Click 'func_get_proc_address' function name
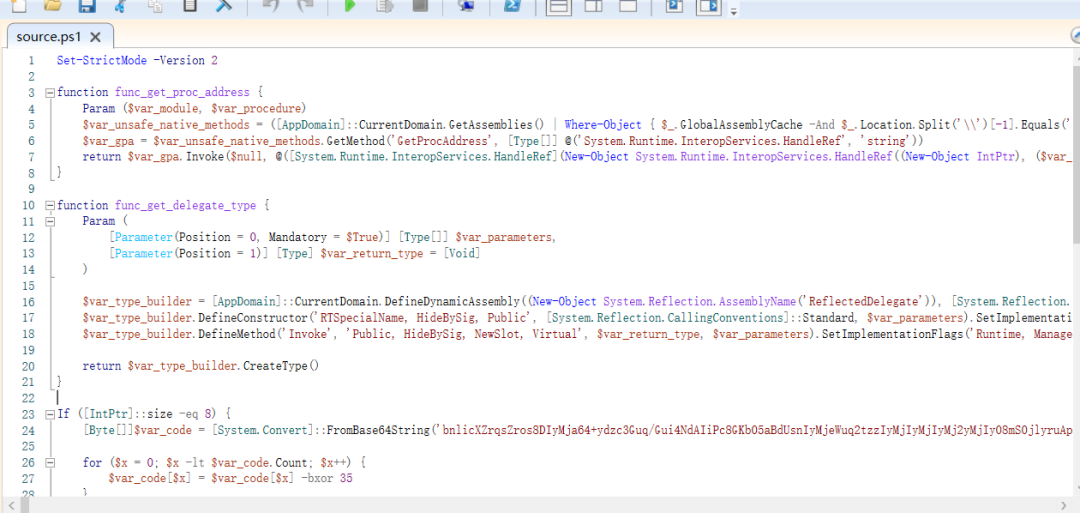 coord(182,92)
